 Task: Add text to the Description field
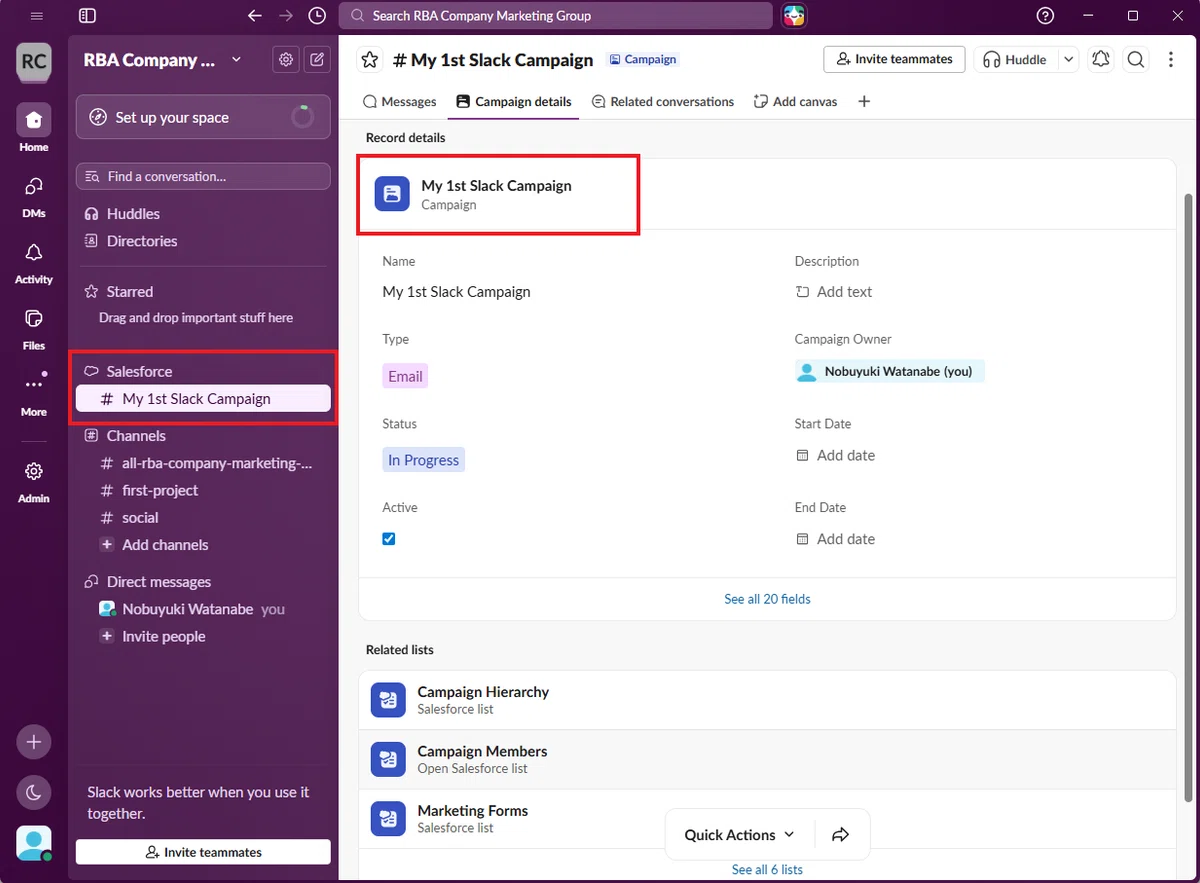pyautogui.click(x=834, y=292)
